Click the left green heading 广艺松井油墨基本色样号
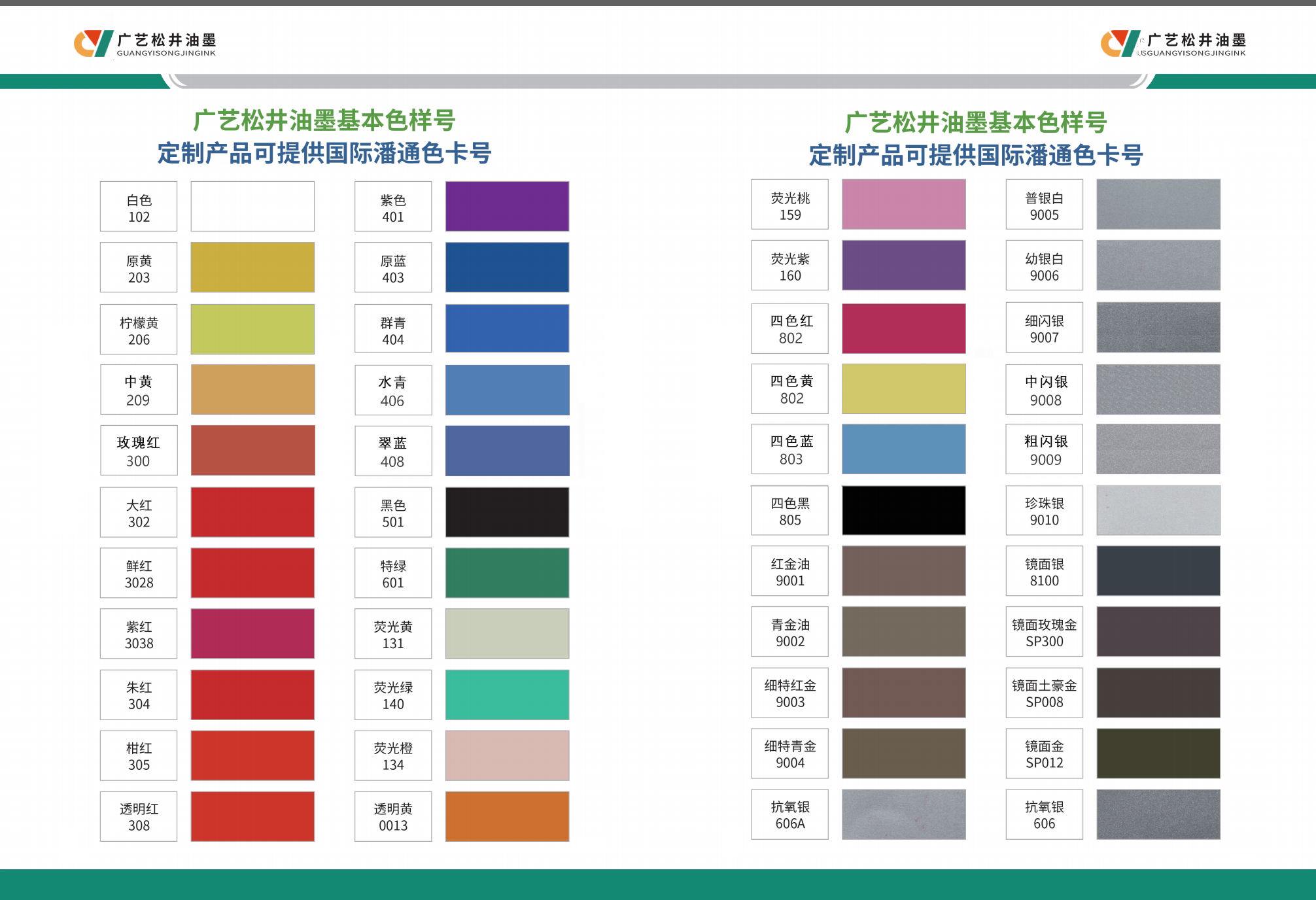Screen dimensions: 1316x900 324,120
